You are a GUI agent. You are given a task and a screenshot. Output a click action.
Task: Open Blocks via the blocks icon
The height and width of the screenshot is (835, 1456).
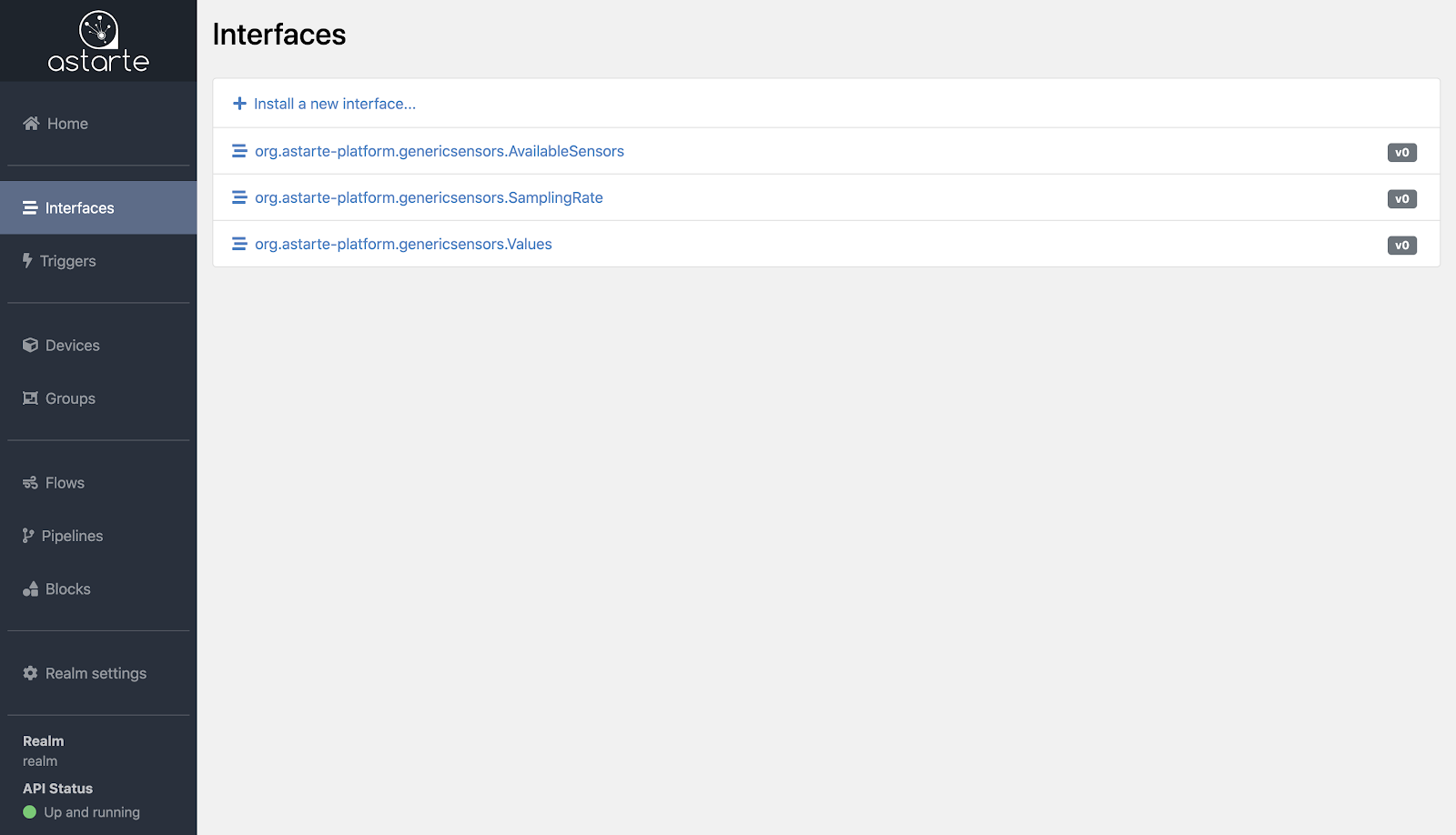point(28,589)
